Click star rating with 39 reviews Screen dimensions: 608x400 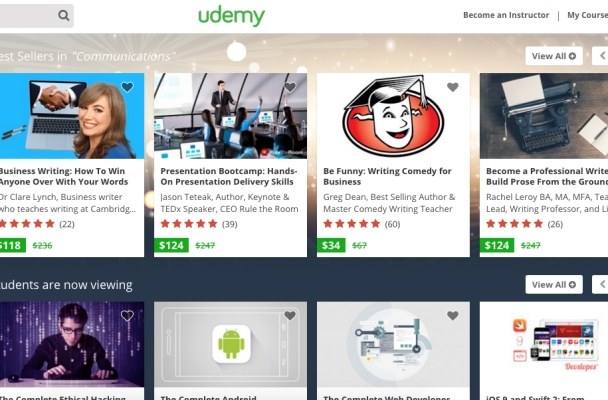coord(199,224)
